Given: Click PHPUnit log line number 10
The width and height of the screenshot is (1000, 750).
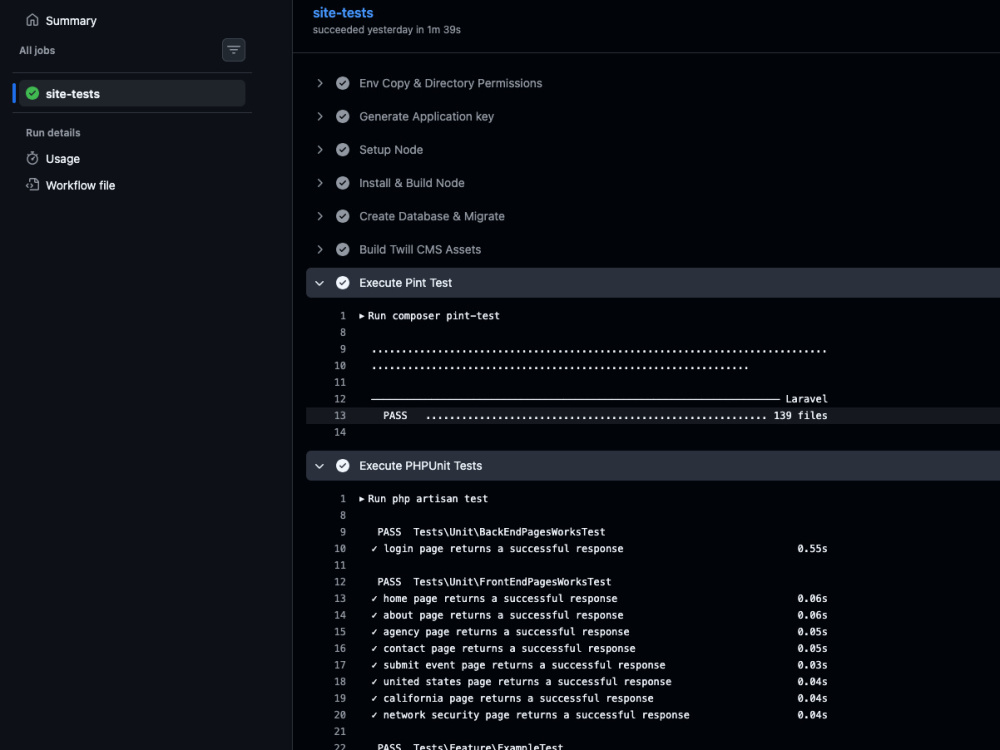Looking at the screenshot, I should click(x=340, y=548).
